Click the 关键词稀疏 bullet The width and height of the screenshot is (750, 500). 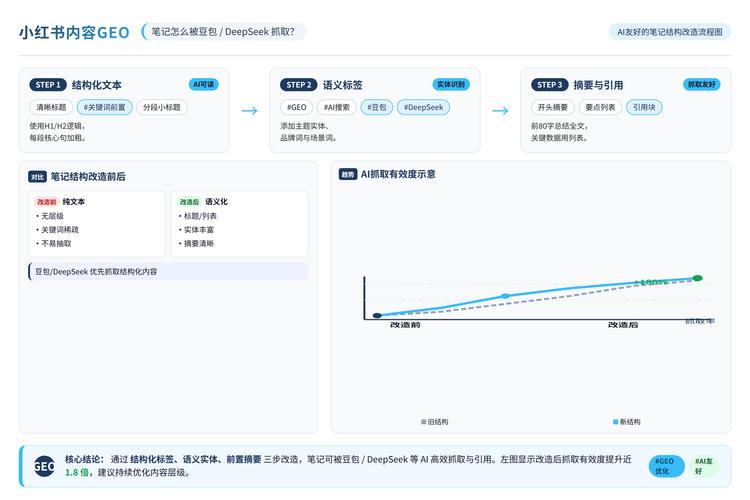pyautogui.click(x=57, y=230)
